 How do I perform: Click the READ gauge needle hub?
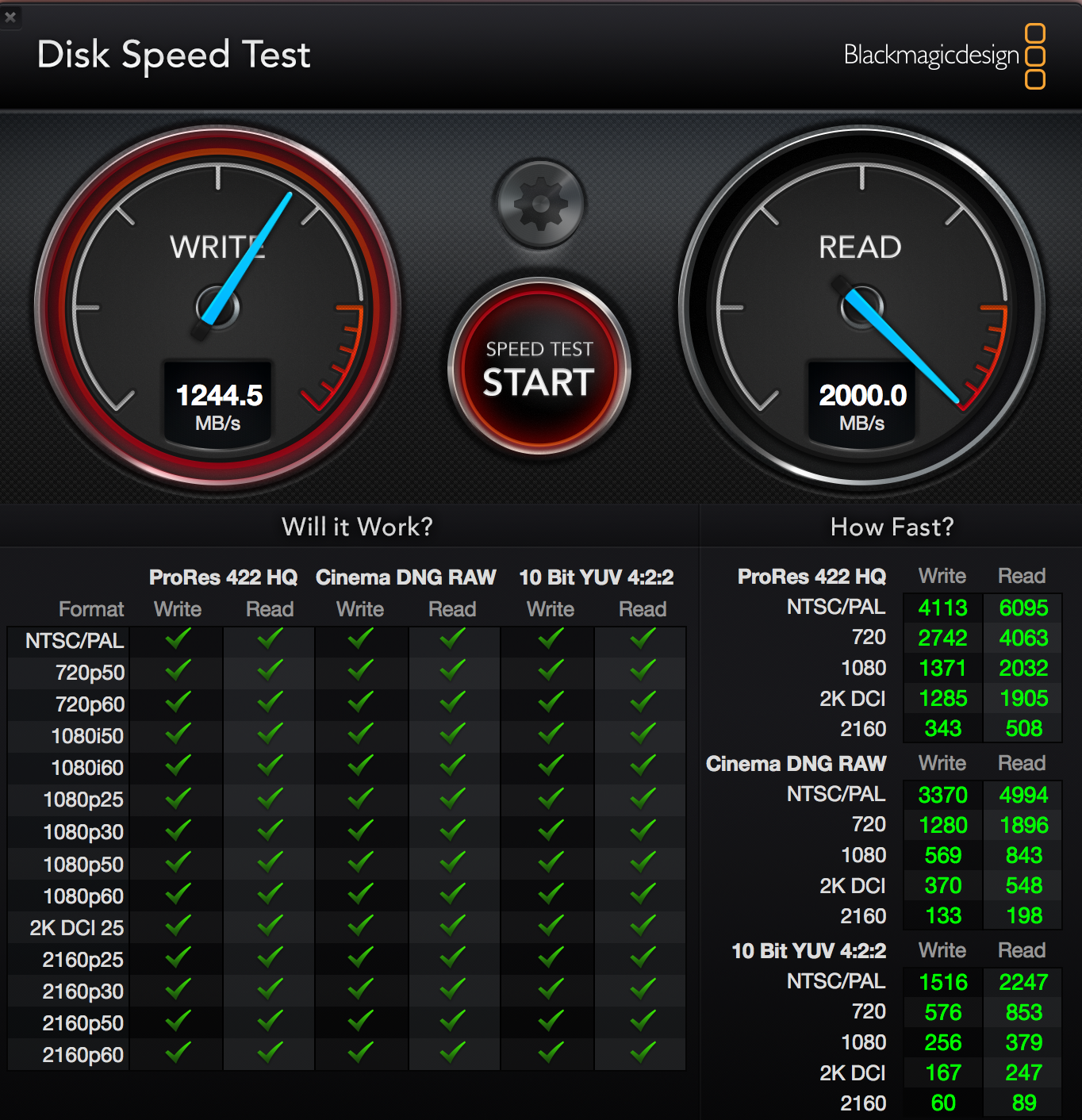coord(862,308)
